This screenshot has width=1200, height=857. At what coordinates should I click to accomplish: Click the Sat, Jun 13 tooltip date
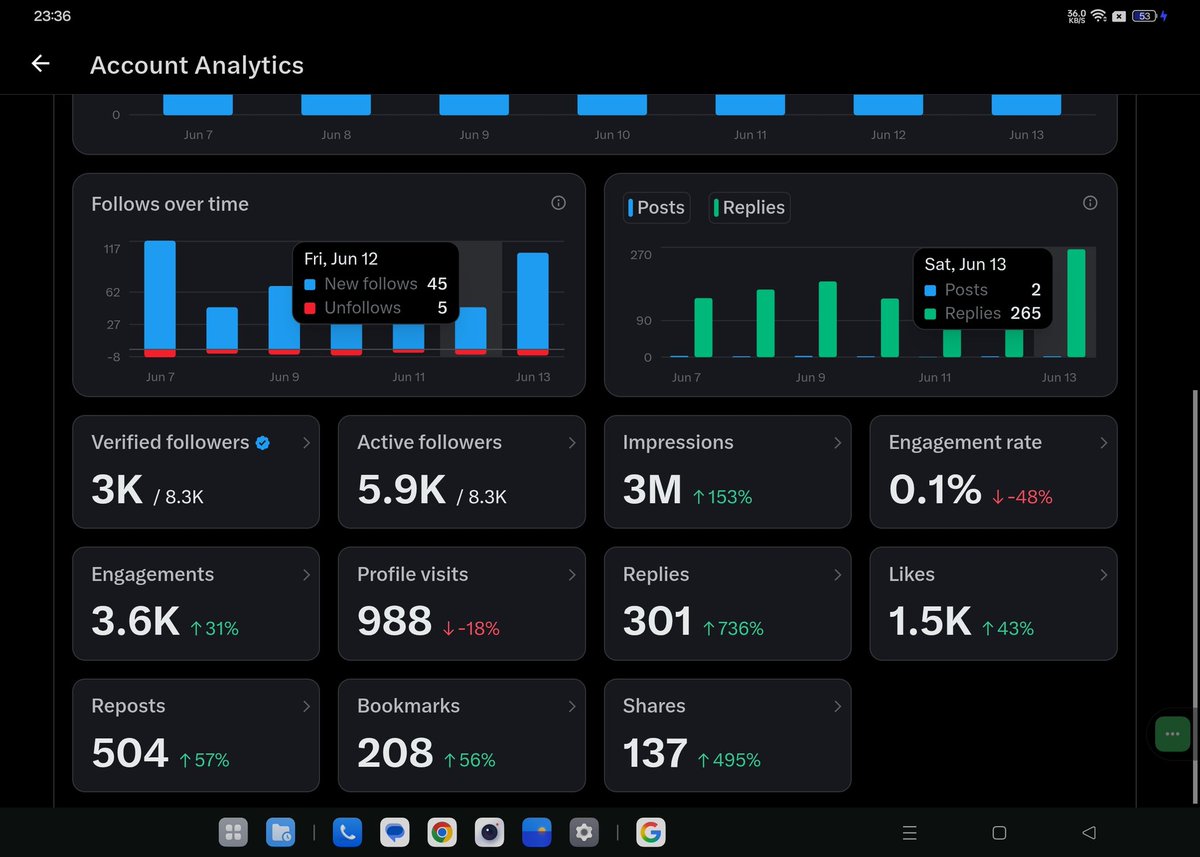click(x=965, y=264)
